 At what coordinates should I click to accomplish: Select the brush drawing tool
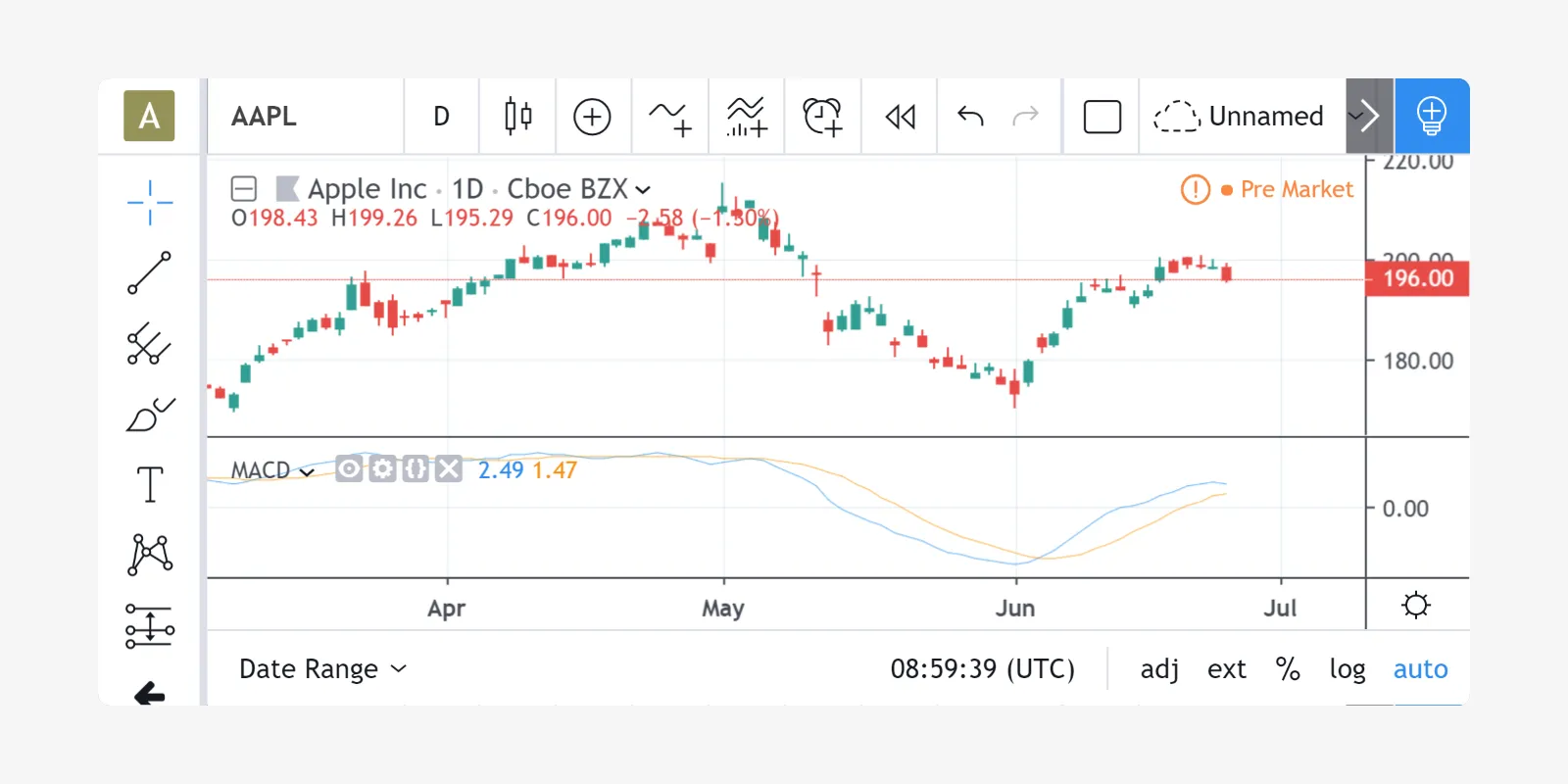[149, 415]
